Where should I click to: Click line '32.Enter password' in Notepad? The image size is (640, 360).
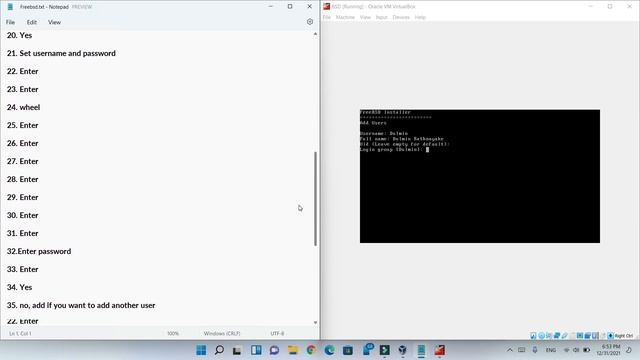(x=39, y=251)
